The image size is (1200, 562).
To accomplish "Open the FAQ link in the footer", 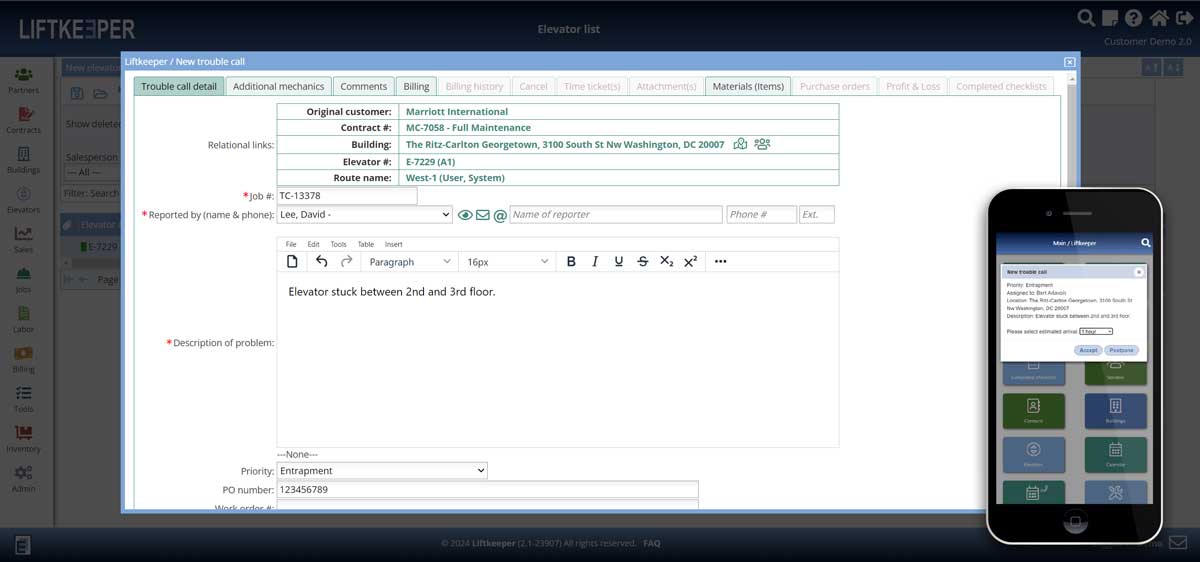I will 652,543.
